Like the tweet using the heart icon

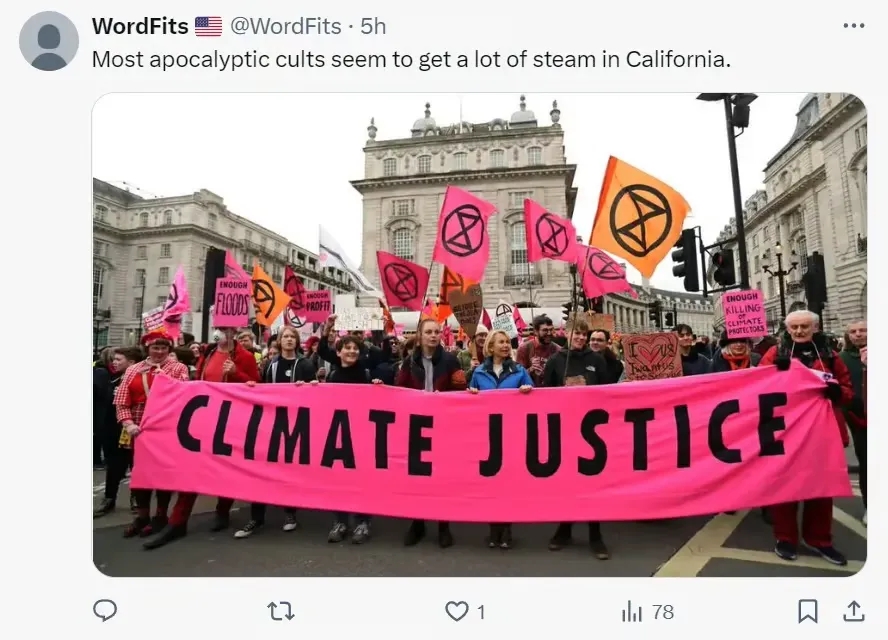coord(456,612)
